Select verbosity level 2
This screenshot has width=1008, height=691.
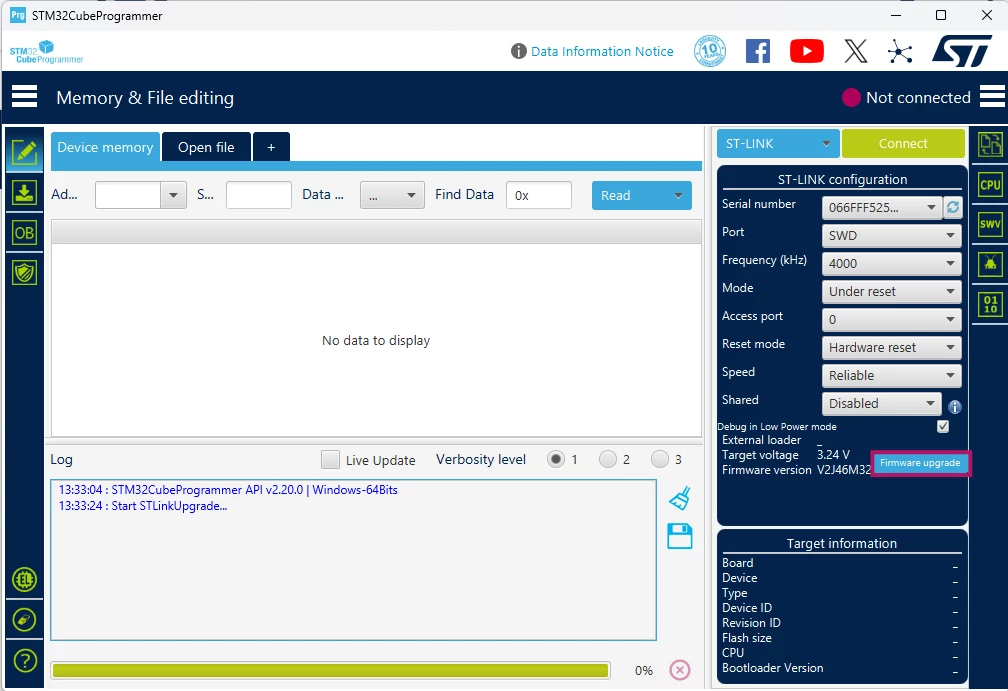click(608, 459)
